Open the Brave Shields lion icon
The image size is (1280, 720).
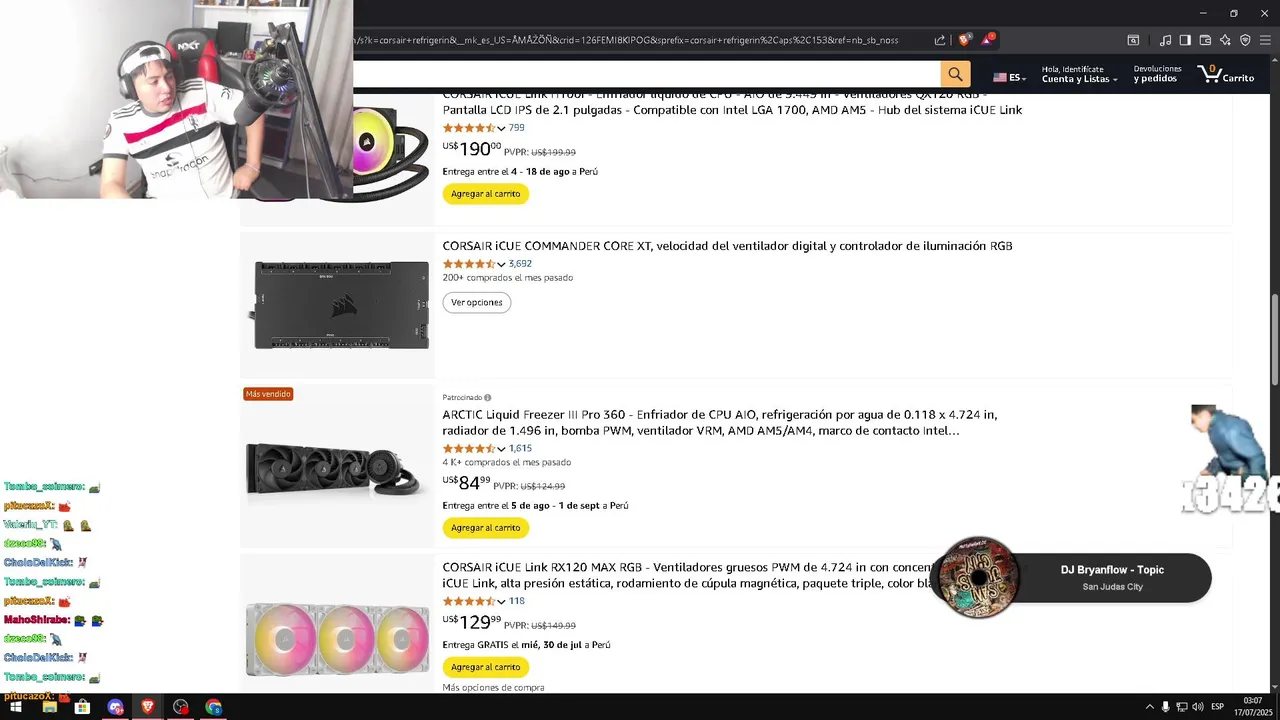point(964,40)
